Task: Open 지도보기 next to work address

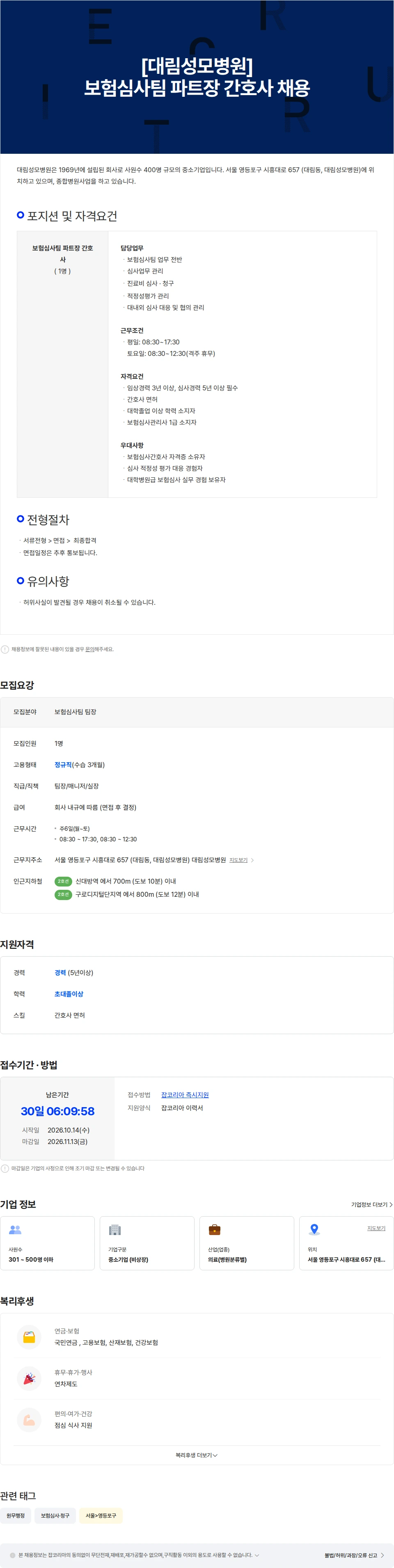Action: pos(238,860)
